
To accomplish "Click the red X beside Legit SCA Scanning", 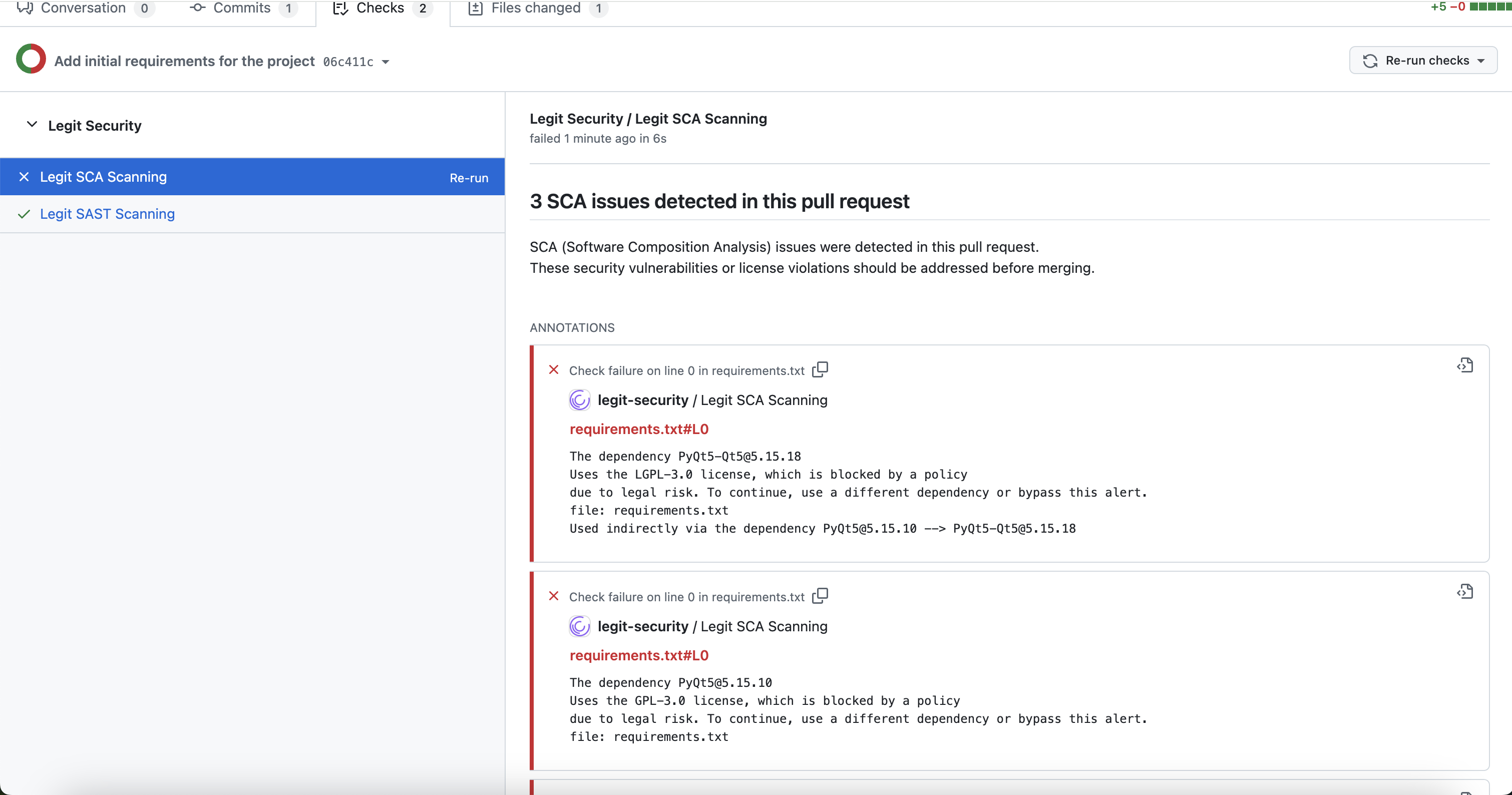I will [24, 177].
